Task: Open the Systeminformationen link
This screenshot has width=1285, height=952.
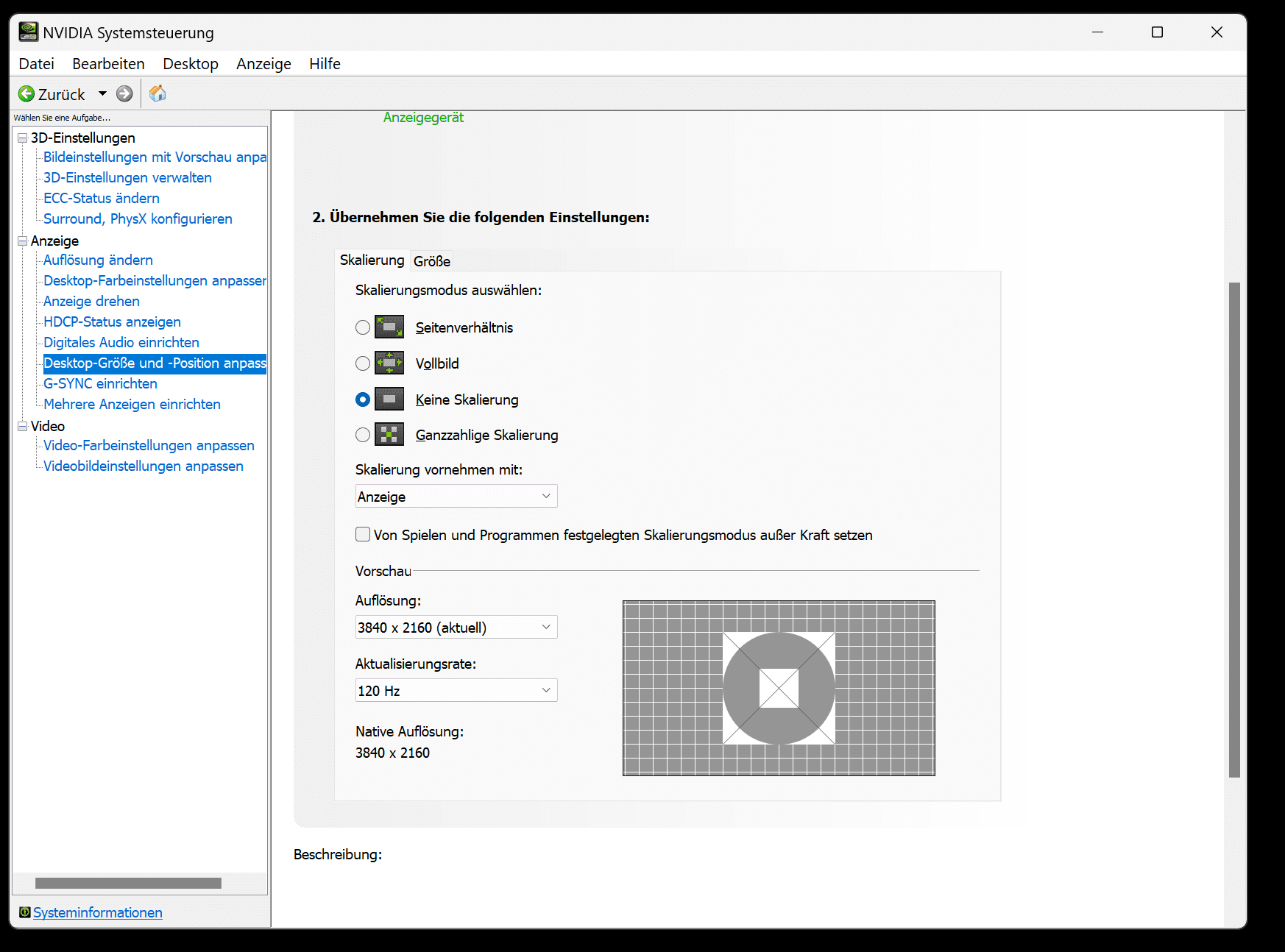Action: 98,912
